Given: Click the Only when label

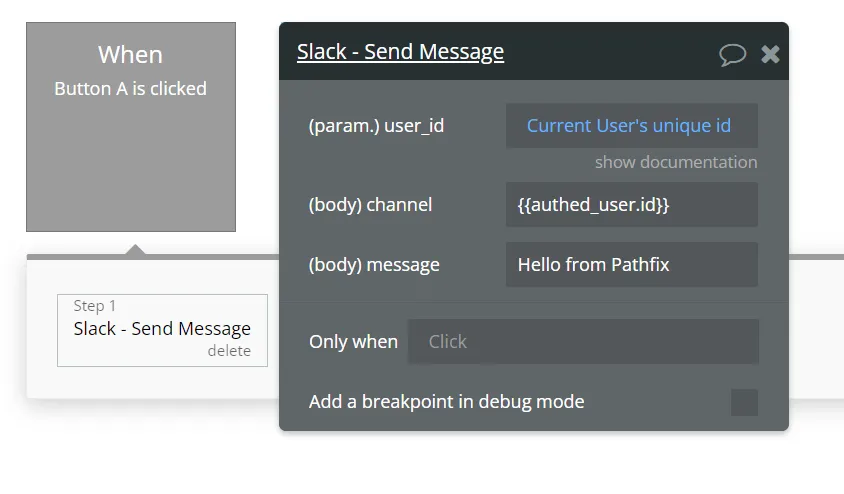Looking at the screenshot, I should pyautogui.click(x=353, y=342).
